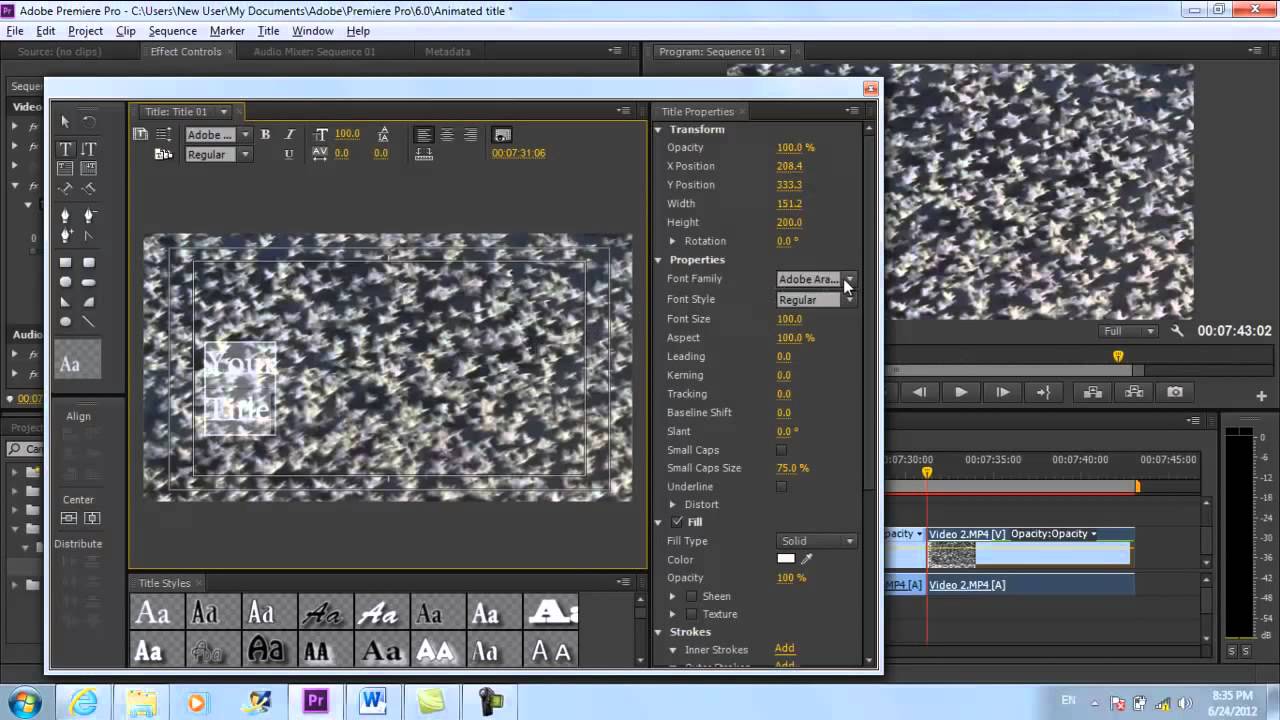Select the Rotation tool in Titler
This screenshot has height=720, width=1280.
pyautogui.click(x=89, y=121)
